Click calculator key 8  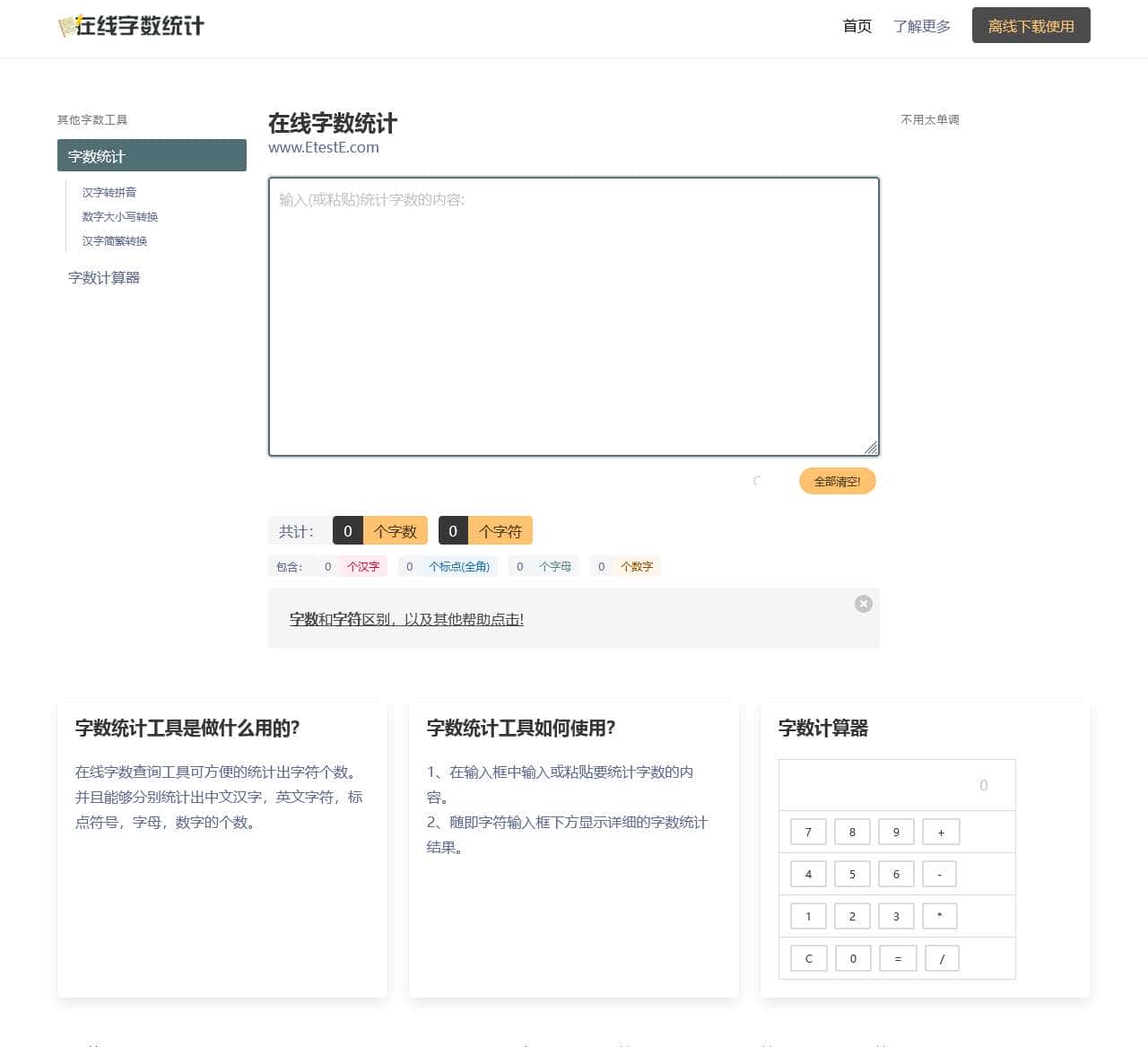[x=852, y=832]
